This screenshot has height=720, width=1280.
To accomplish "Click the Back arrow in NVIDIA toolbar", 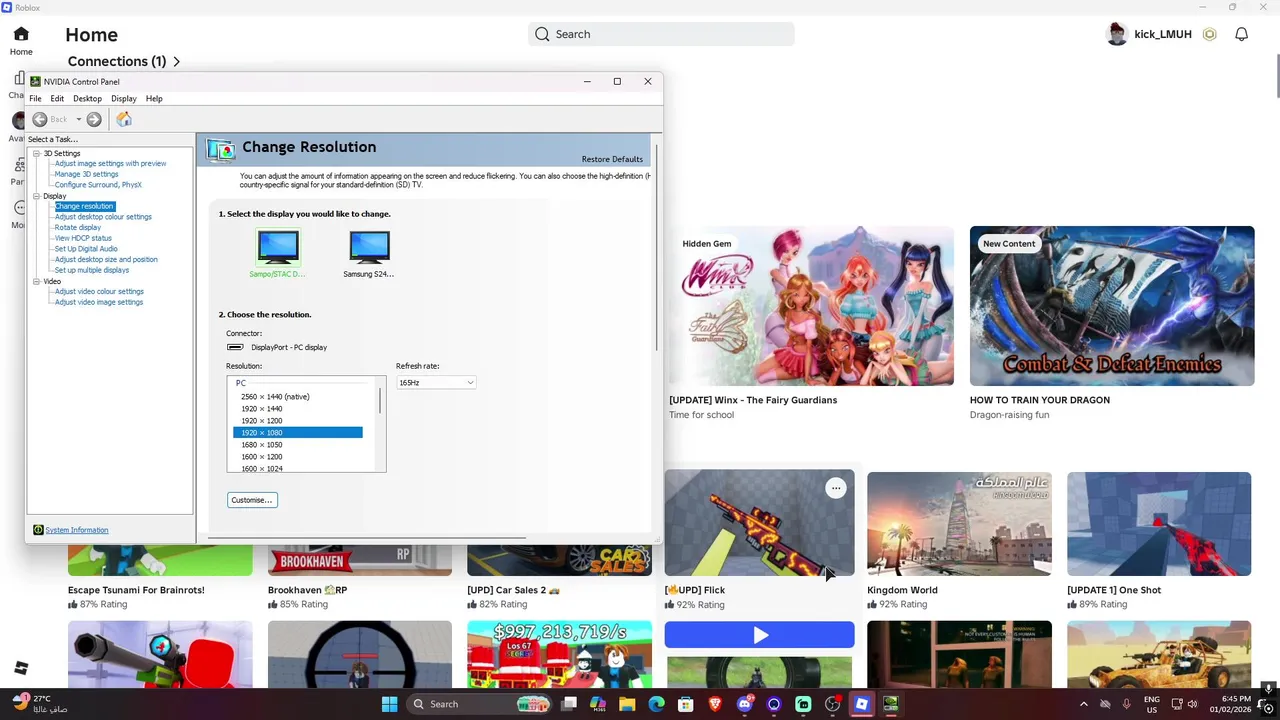I will (40, 119).
